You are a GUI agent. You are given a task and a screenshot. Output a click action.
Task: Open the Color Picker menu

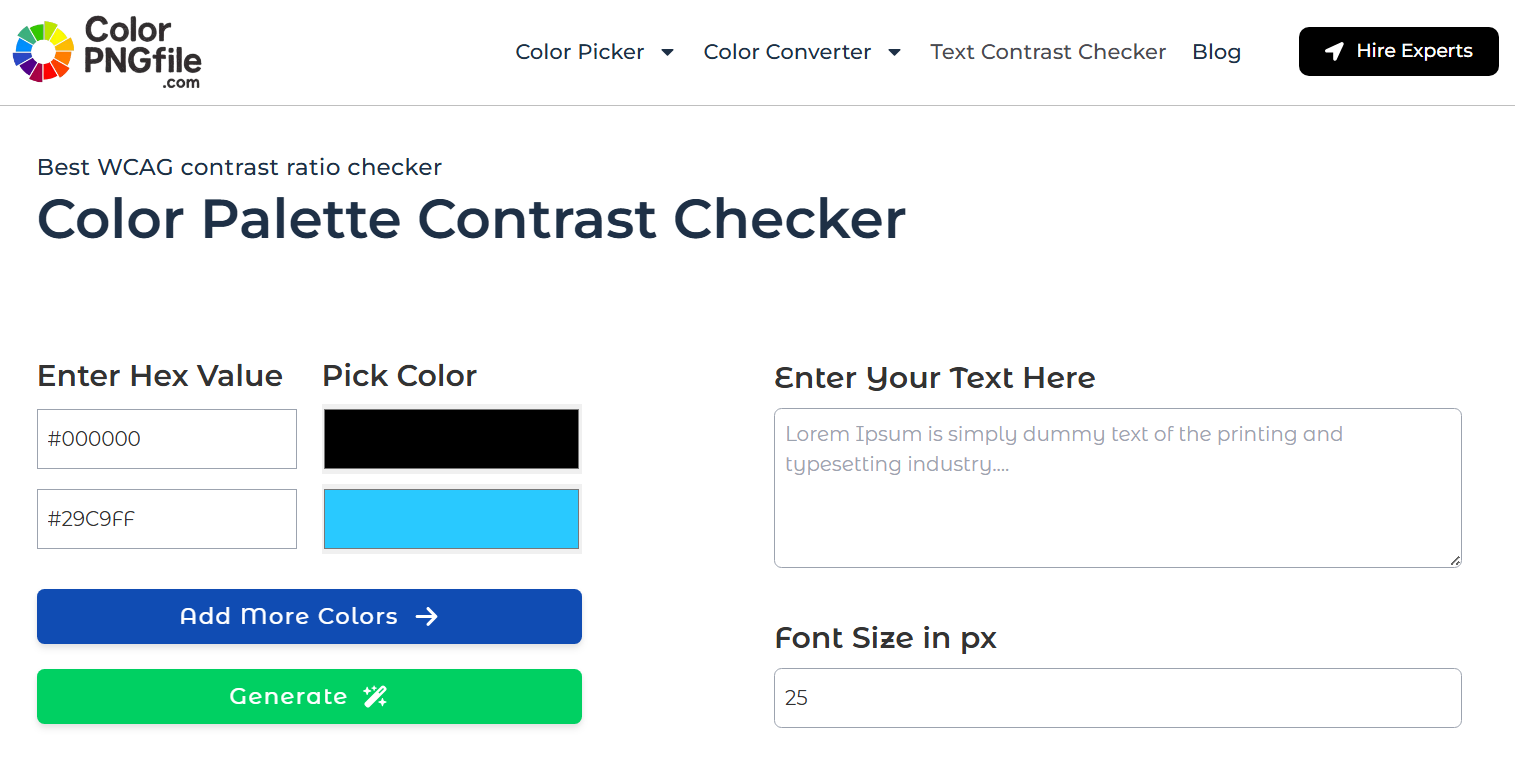point(580,52)
